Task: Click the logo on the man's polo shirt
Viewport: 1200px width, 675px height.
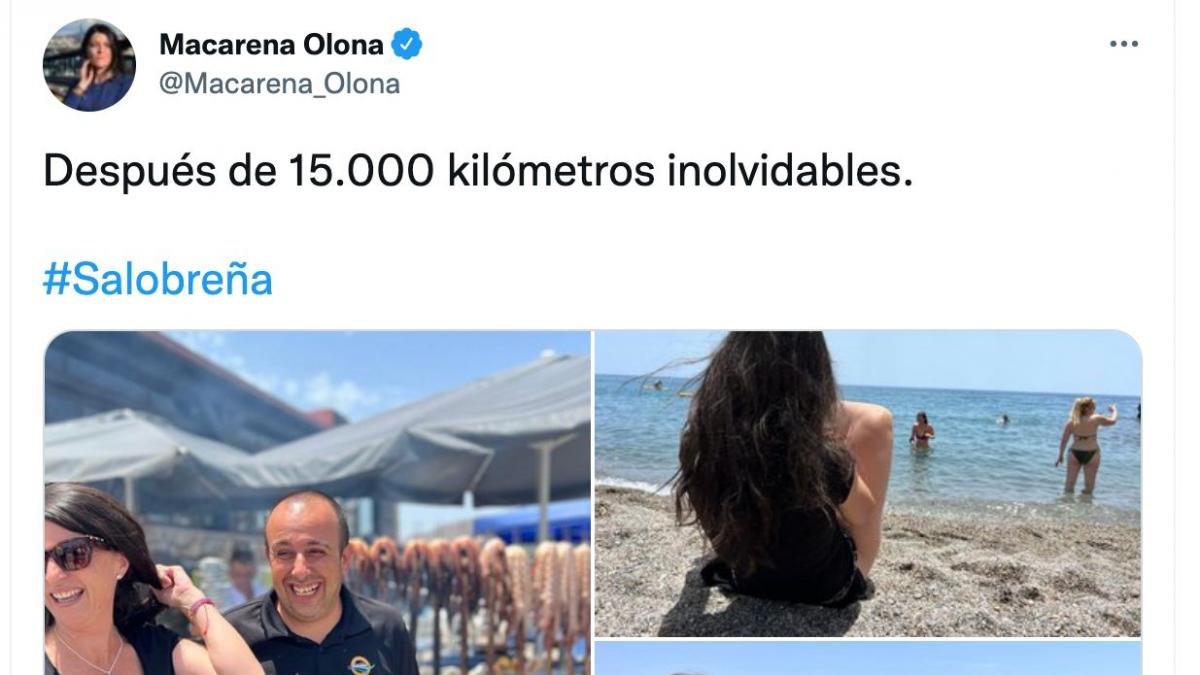Action: (x=361, y=665)
